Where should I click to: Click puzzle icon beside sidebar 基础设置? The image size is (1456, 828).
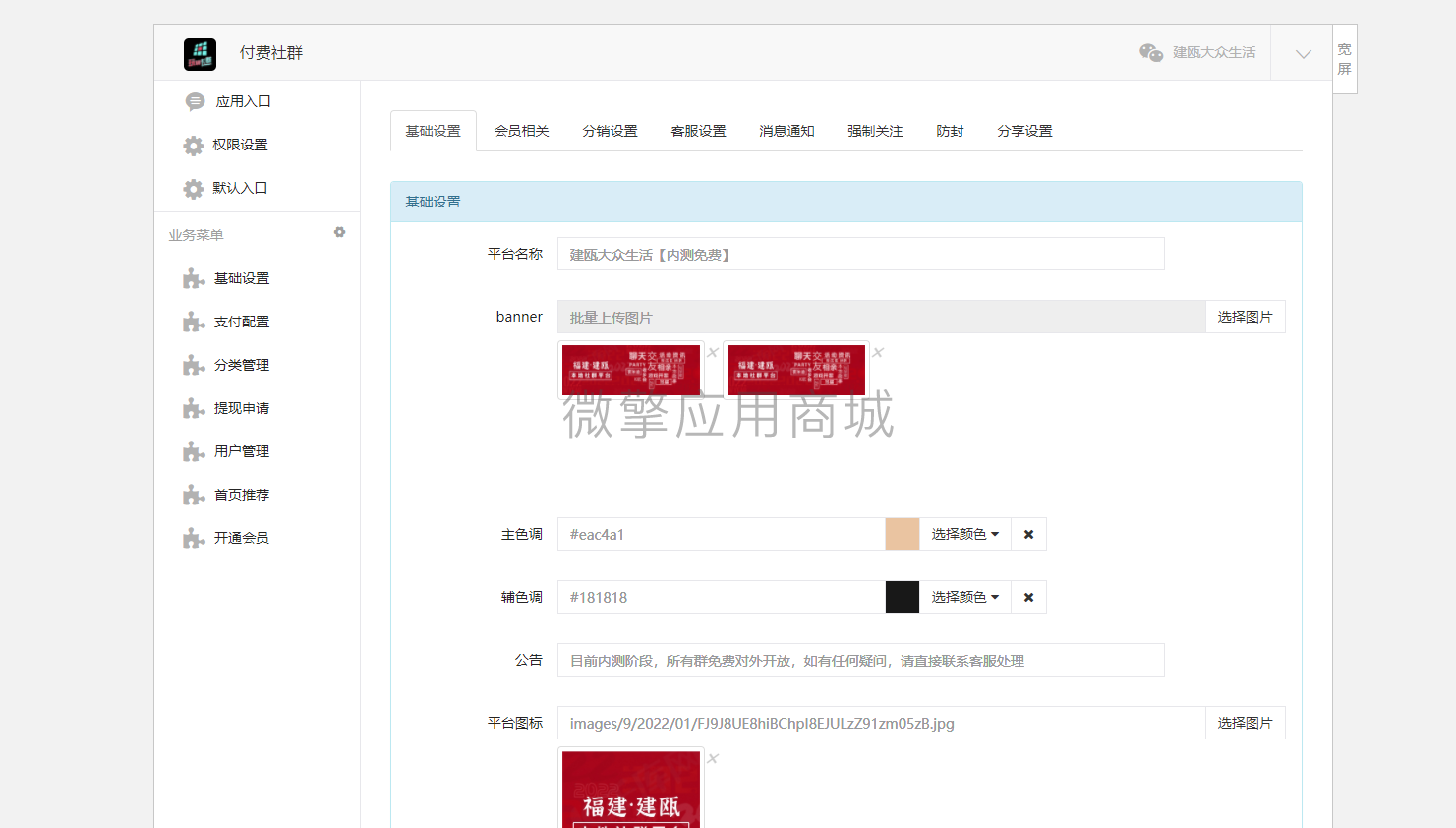[x=194, y=279]
